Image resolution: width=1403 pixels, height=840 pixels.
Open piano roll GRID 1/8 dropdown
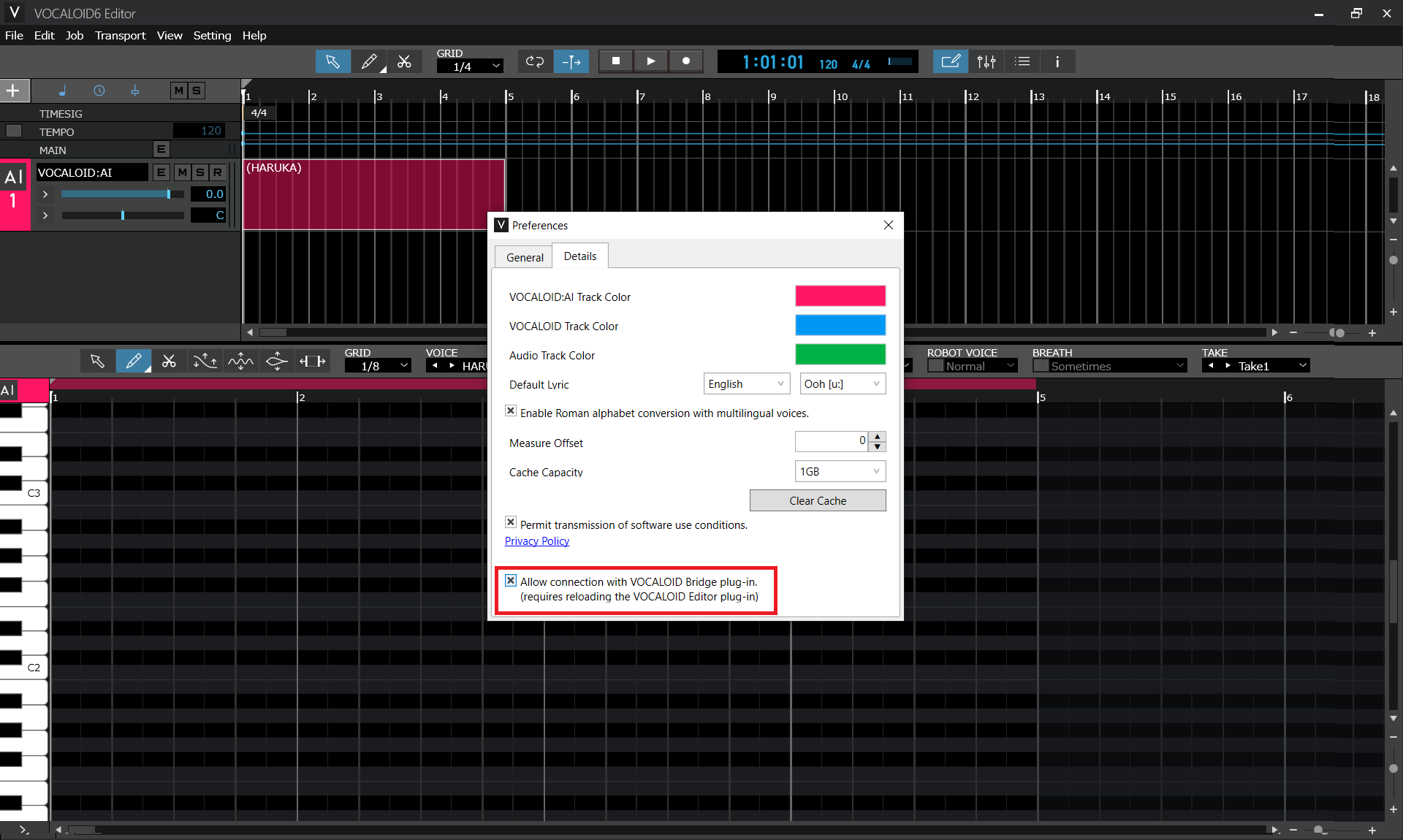pos(378,366)
